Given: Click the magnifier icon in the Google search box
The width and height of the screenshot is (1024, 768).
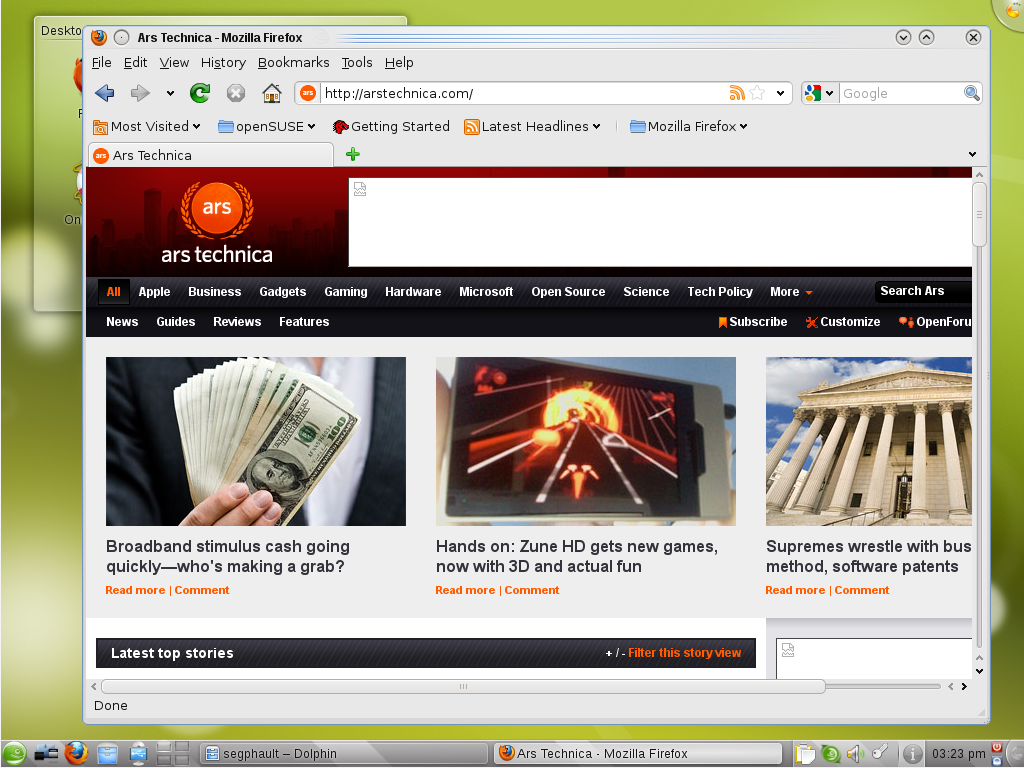Looking at the screenshot, I should (972, 93).
